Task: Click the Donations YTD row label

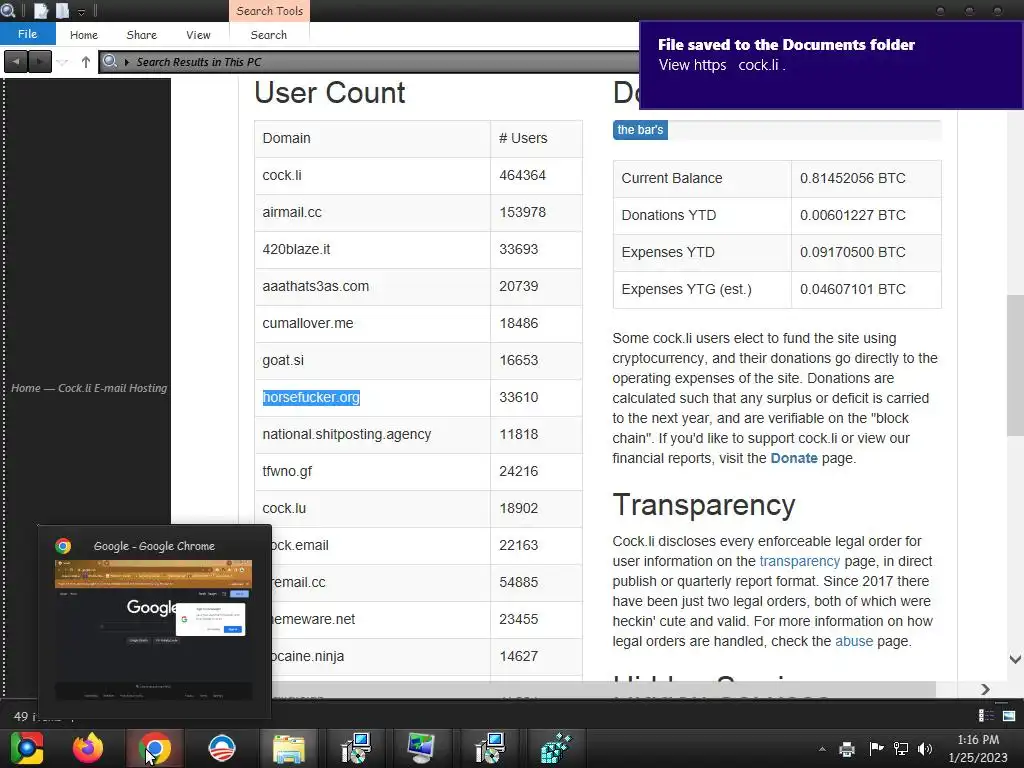Action: click(669, 215)
